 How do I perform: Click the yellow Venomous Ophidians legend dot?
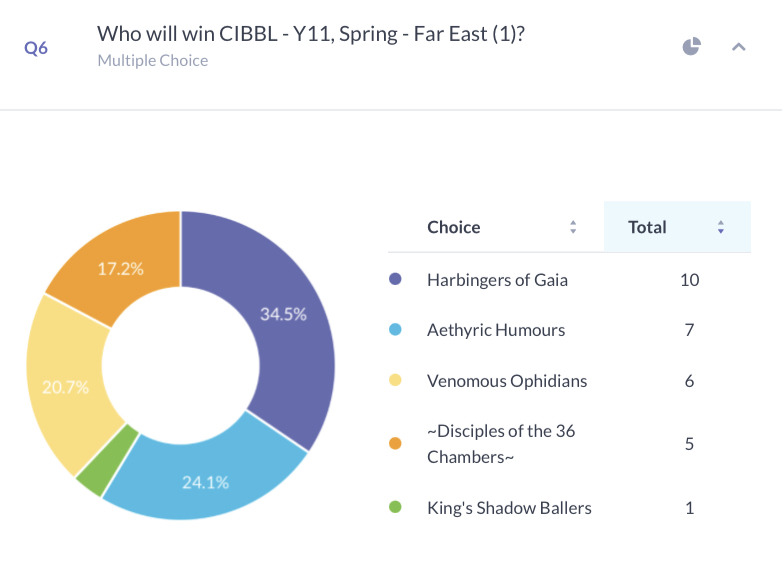pyautogui.click(x=395, y=380)
